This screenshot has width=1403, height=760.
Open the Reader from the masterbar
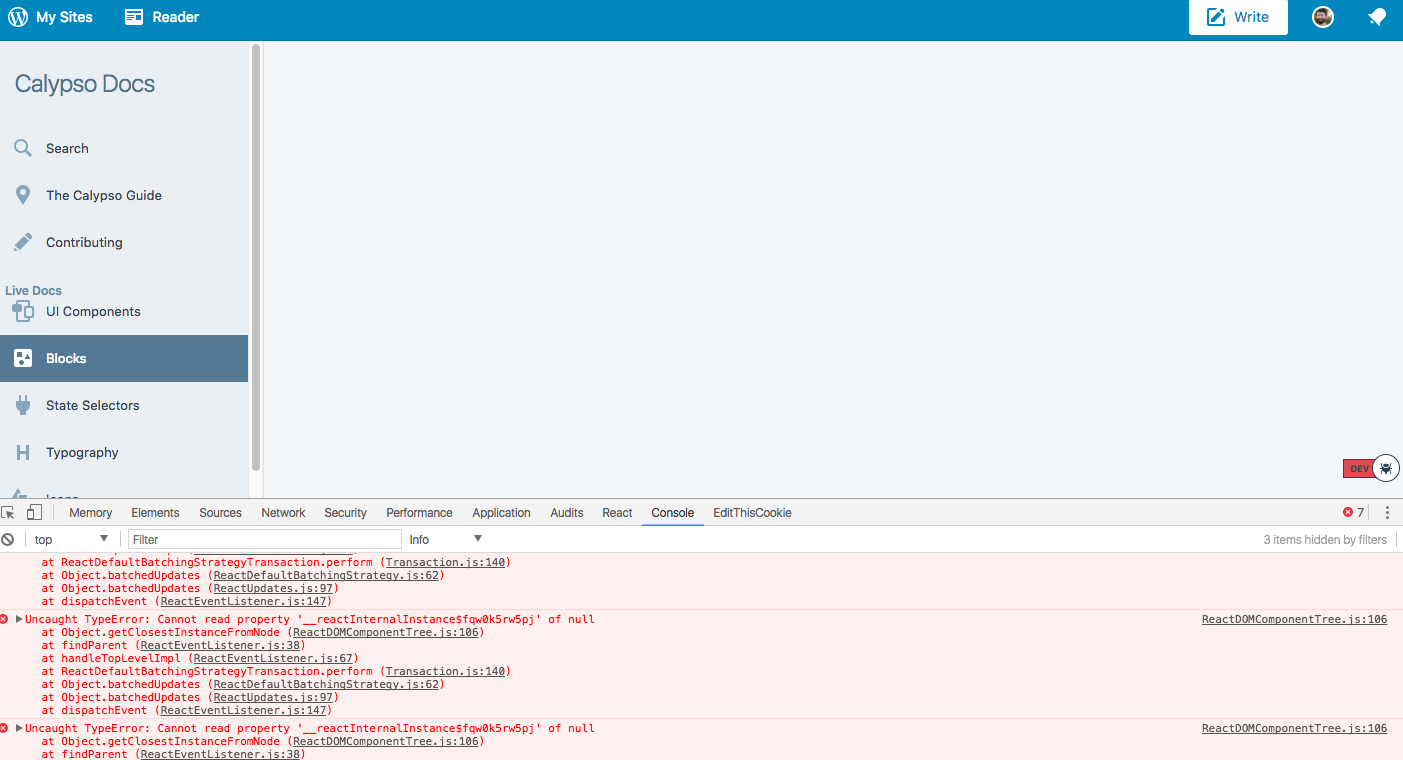(162, 17)
